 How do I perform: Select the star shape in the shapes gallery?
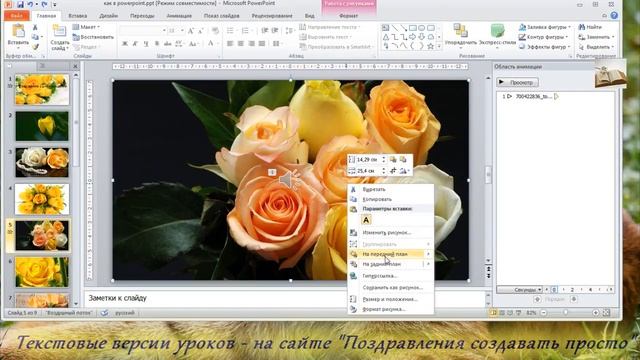coord(430,46)
